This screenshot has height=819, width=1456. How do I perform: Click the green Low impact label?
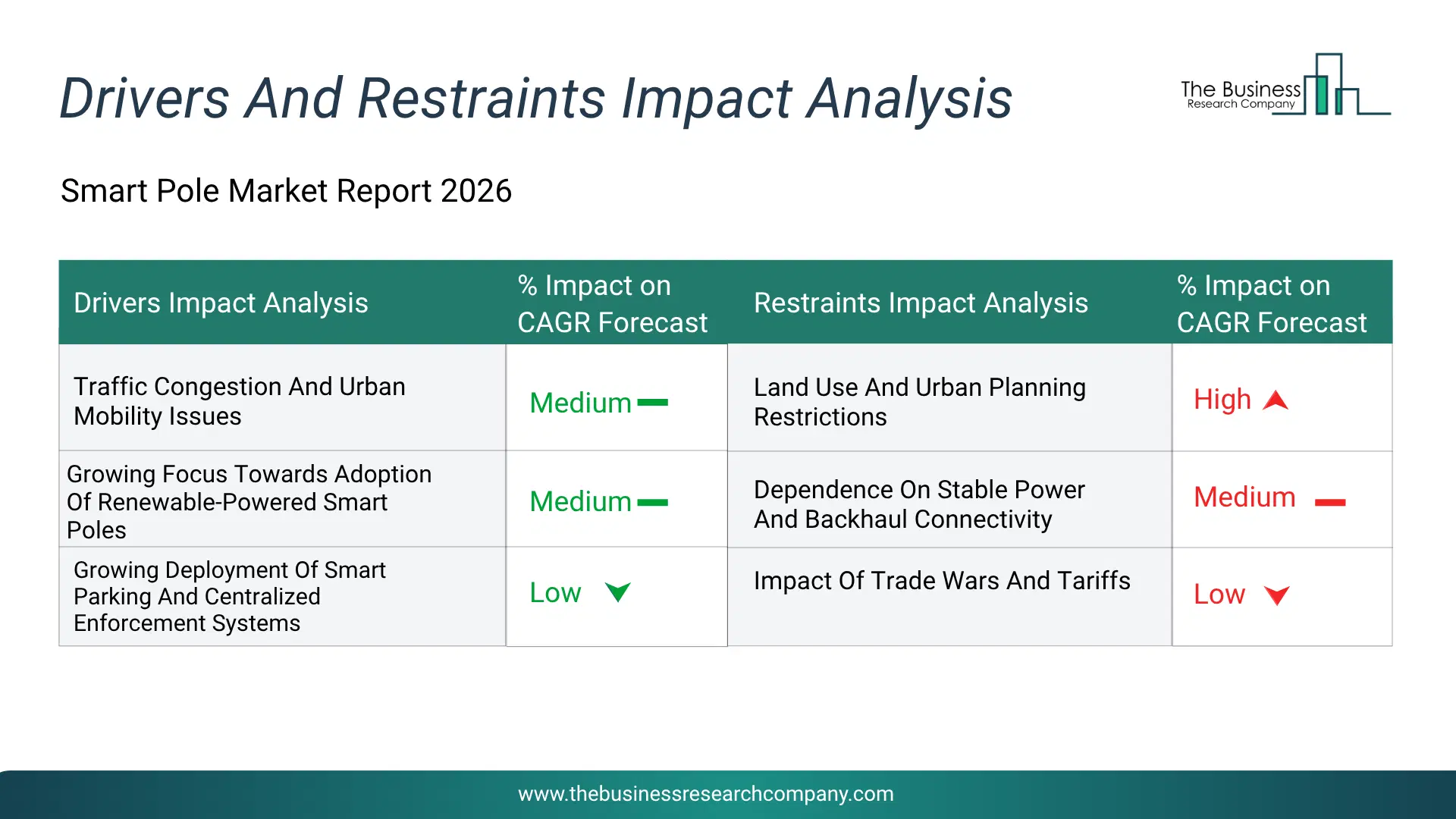click(x=556, y=592)
